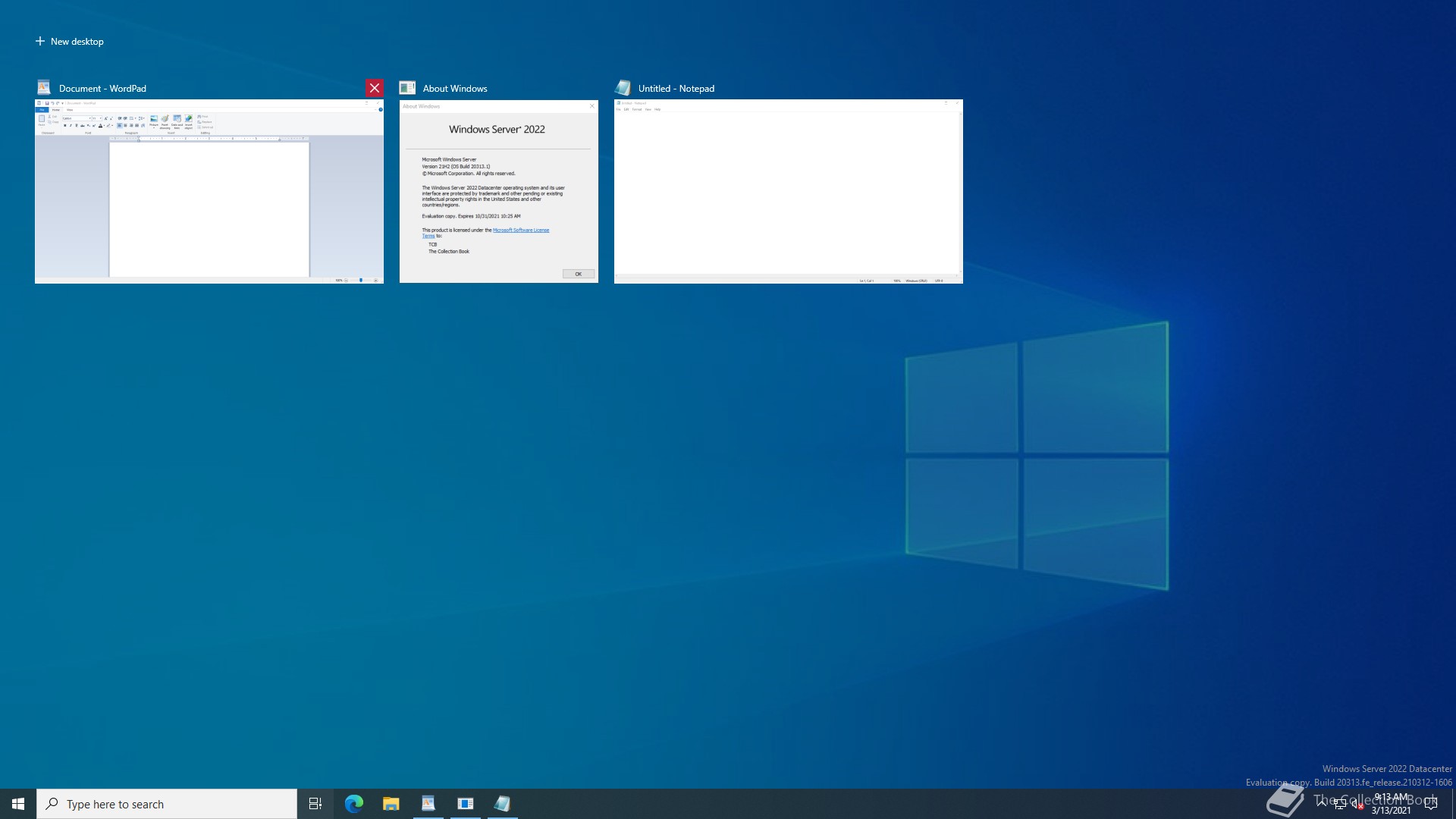
Task: Open the Start menu
Action: 18,804
